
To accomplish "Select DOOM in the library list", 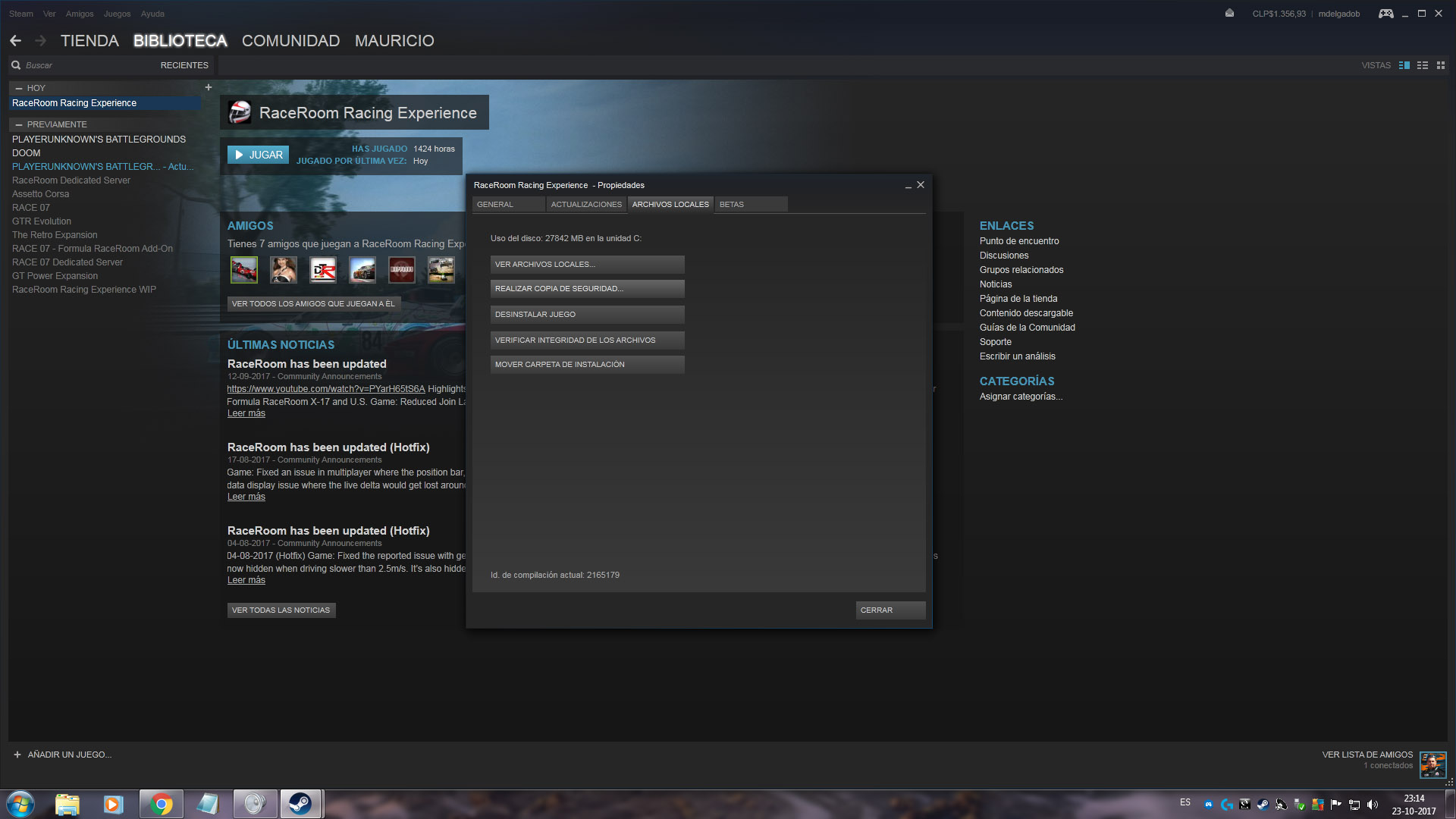I will coord(27,153).
